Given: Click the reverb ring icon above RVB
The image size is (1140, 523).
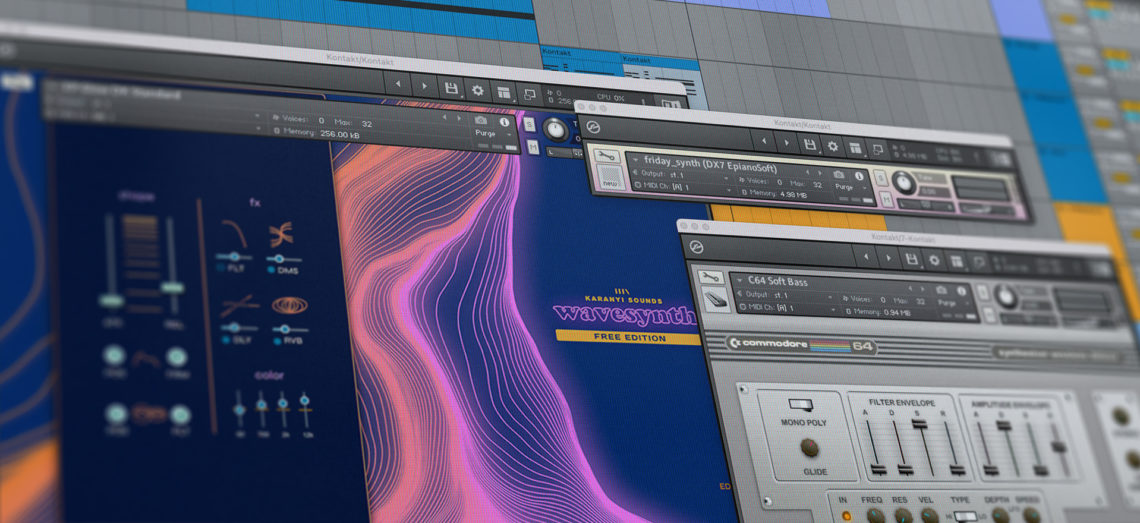Looking at the screenshot, I should pyautogui.click(x=289, y=305).
